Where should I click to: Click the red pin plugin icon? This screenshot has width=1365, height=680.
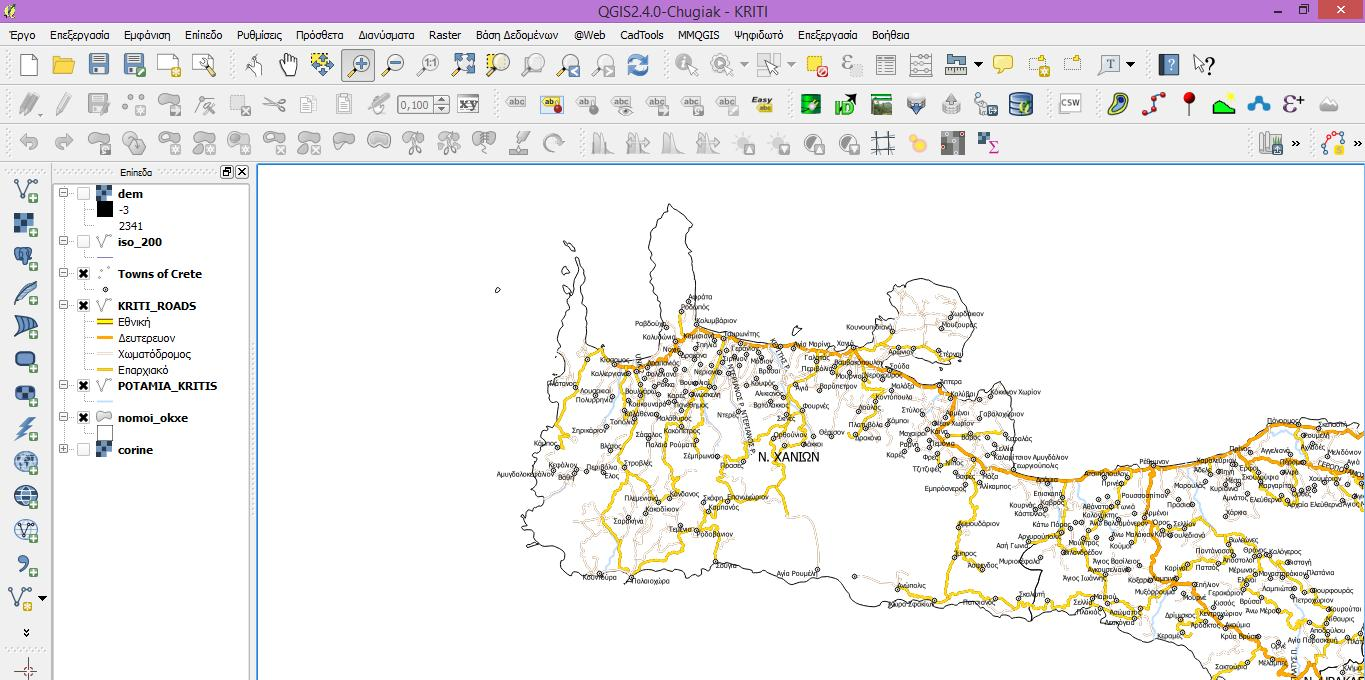pyautogui.click(x=1189, y=103)
